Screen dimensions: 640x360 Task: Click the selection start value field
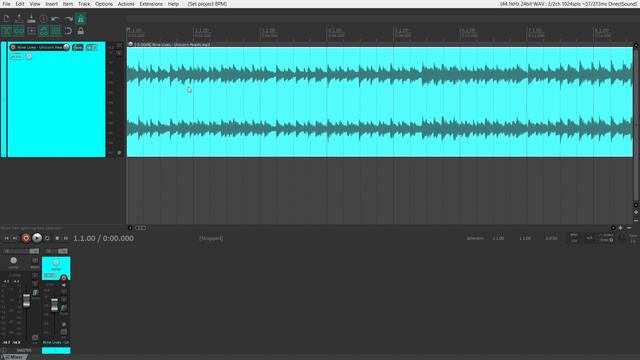(498, 238)
